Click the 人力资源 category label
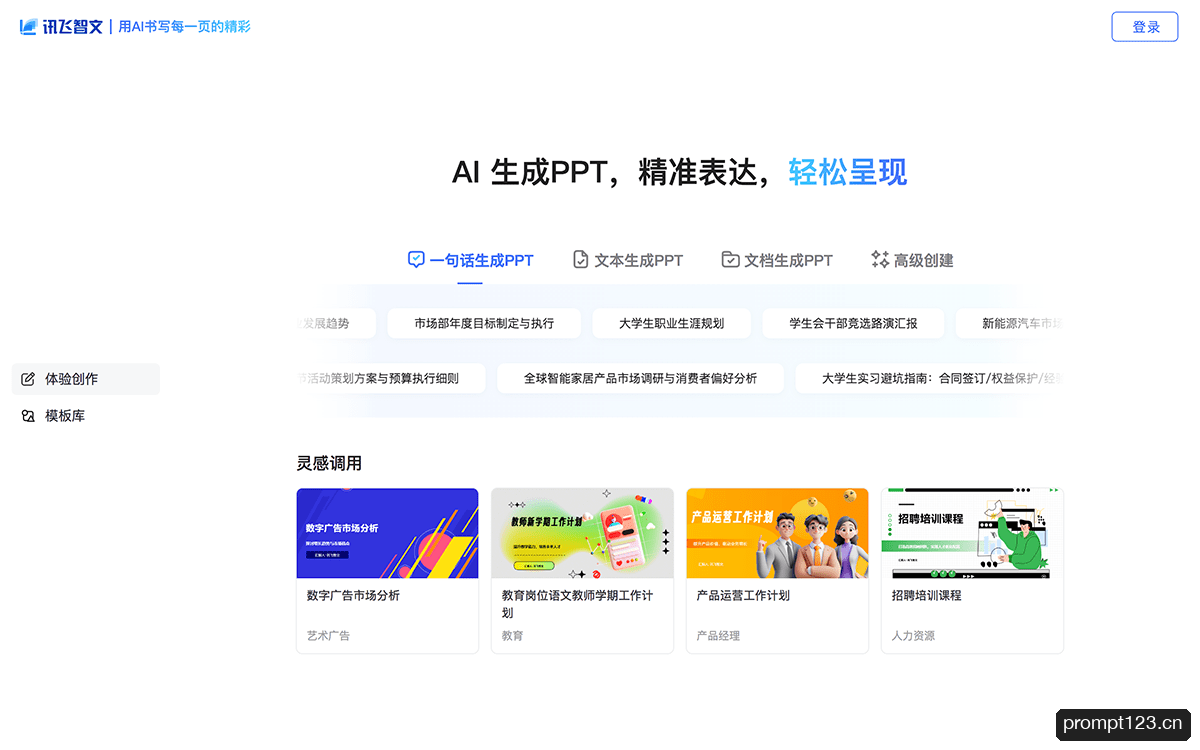 (x=913, y=636)
